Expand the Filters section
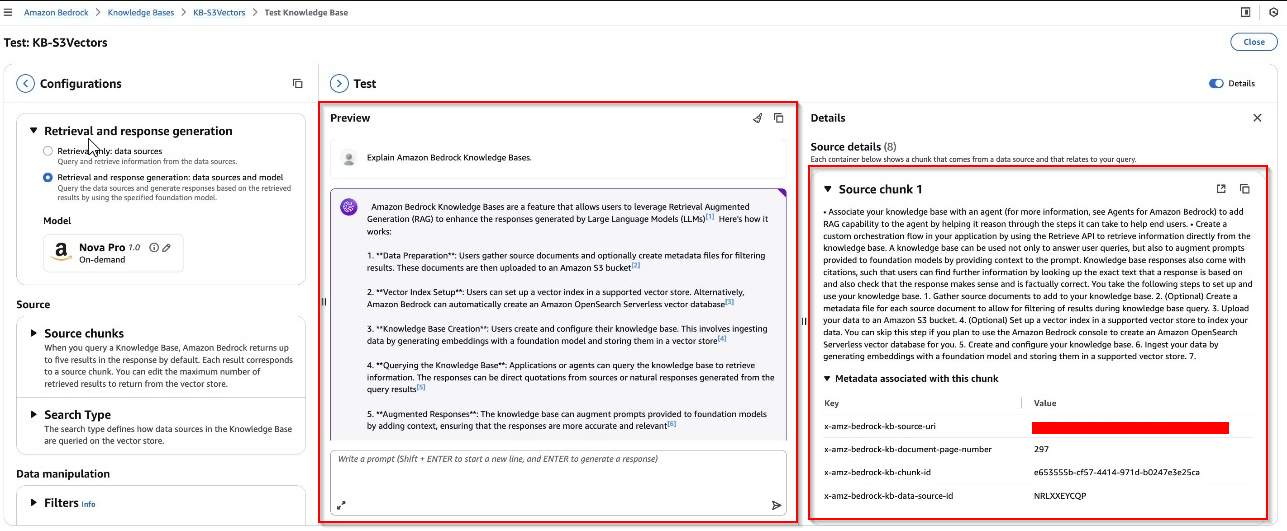Screen dimensions: 1287x531 coord(33,503)
